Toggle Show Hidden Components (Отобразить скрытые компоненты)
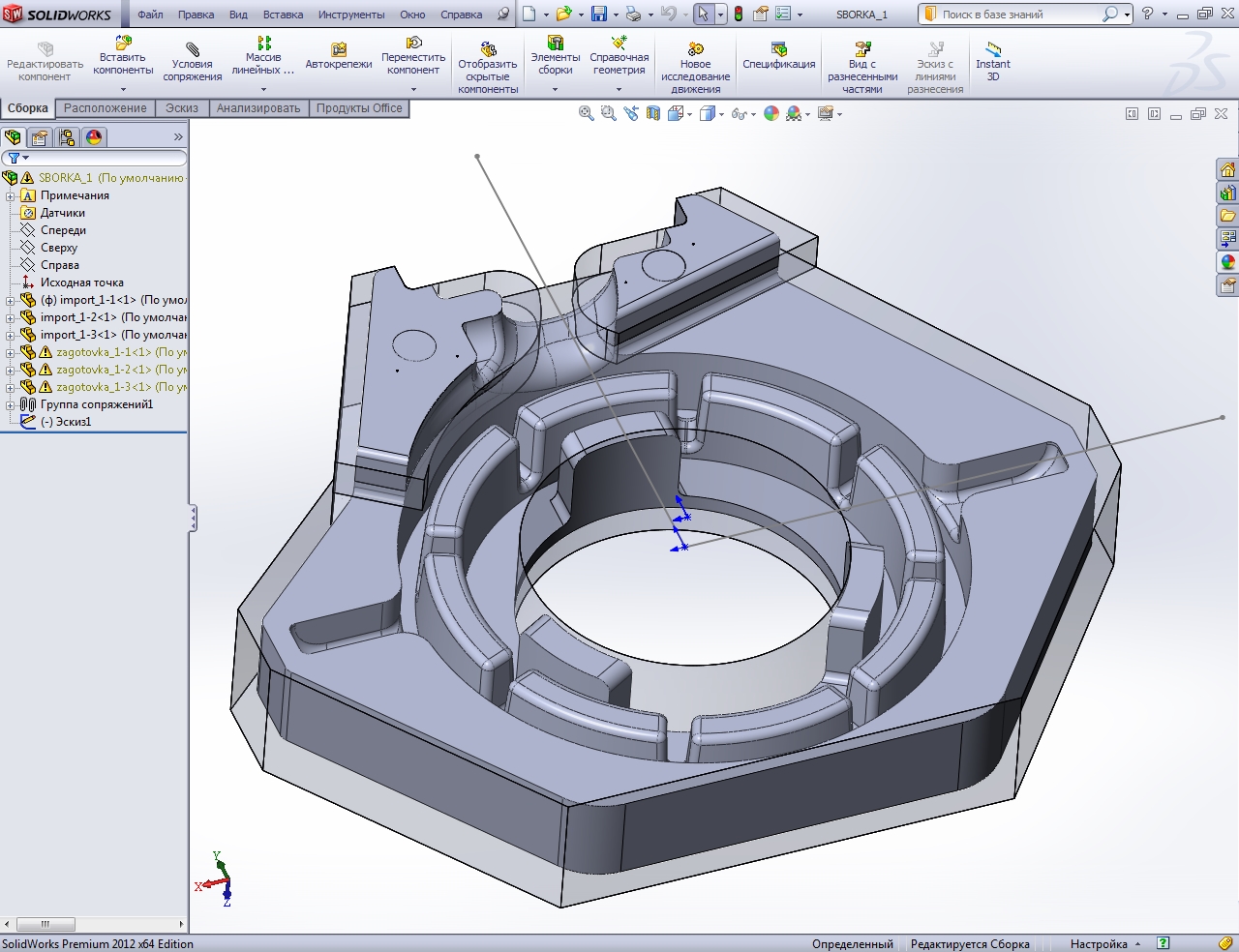The image size is (1239, 952). pos(488,50)
